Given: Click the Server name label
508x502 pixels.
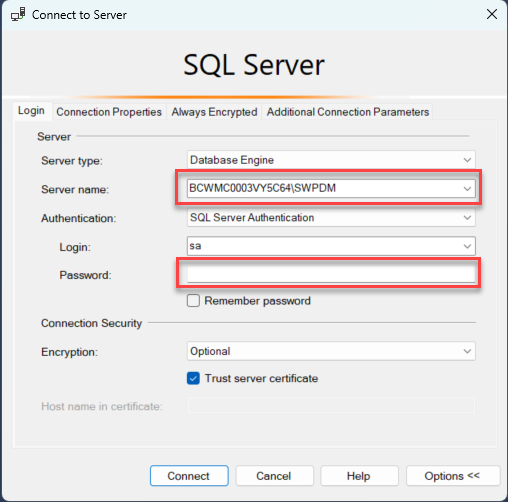Looking at the screenshot, I should click(75, 190).
